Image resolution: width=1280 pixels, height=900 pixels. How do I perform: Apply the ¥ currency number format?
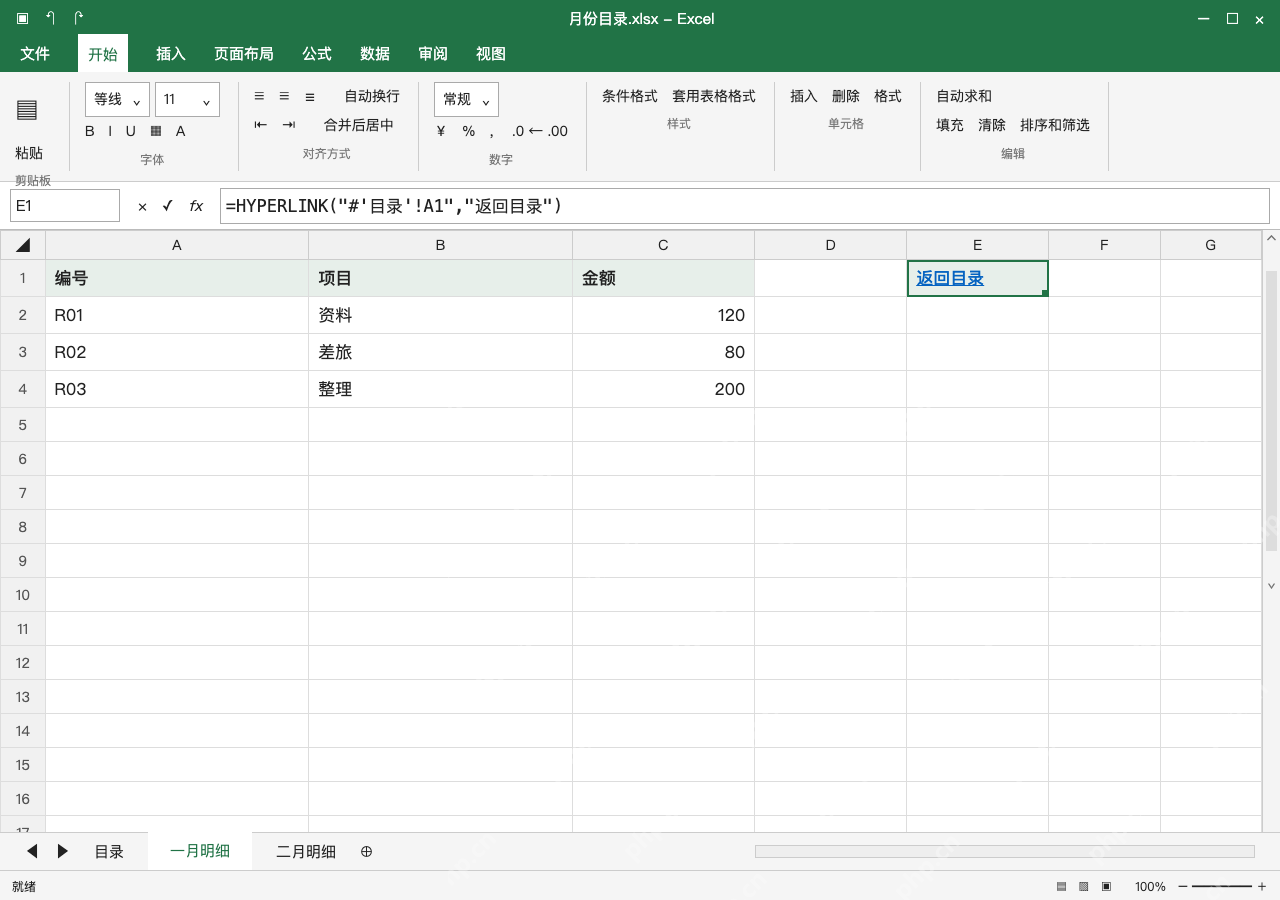coord(441,131)
